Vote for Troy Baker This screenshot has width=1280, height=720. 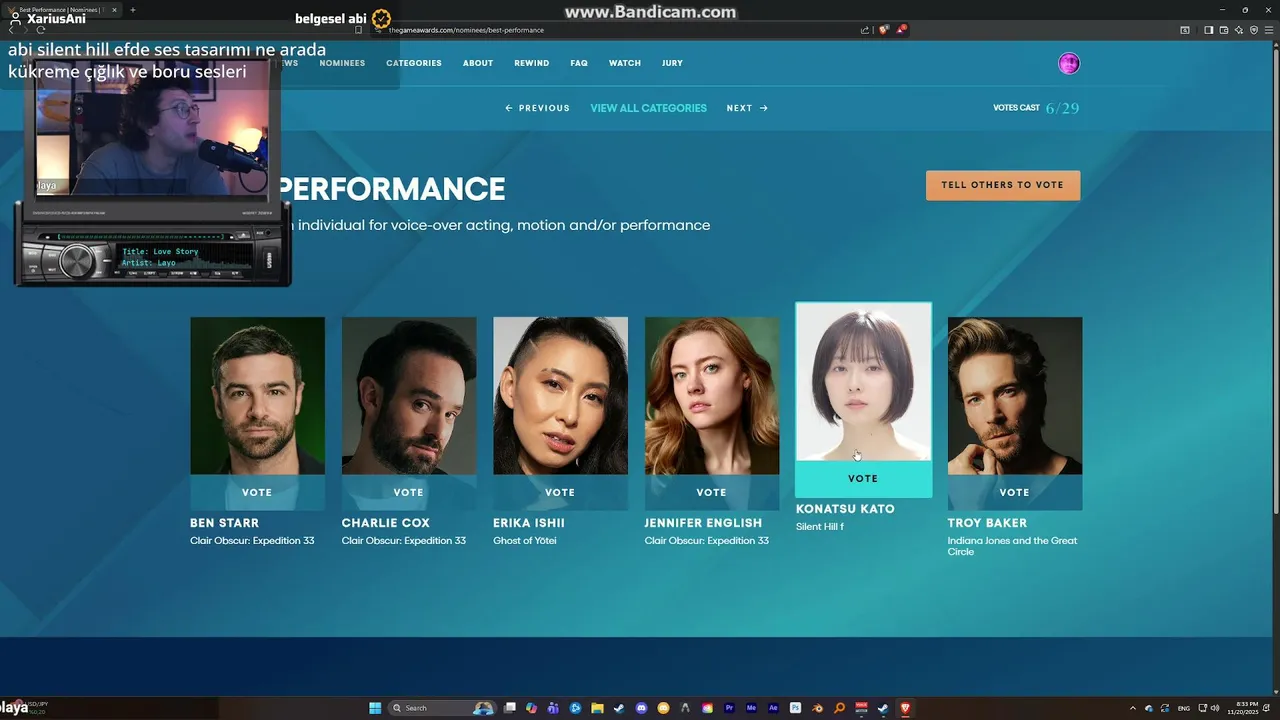[x=1015, y=492]
